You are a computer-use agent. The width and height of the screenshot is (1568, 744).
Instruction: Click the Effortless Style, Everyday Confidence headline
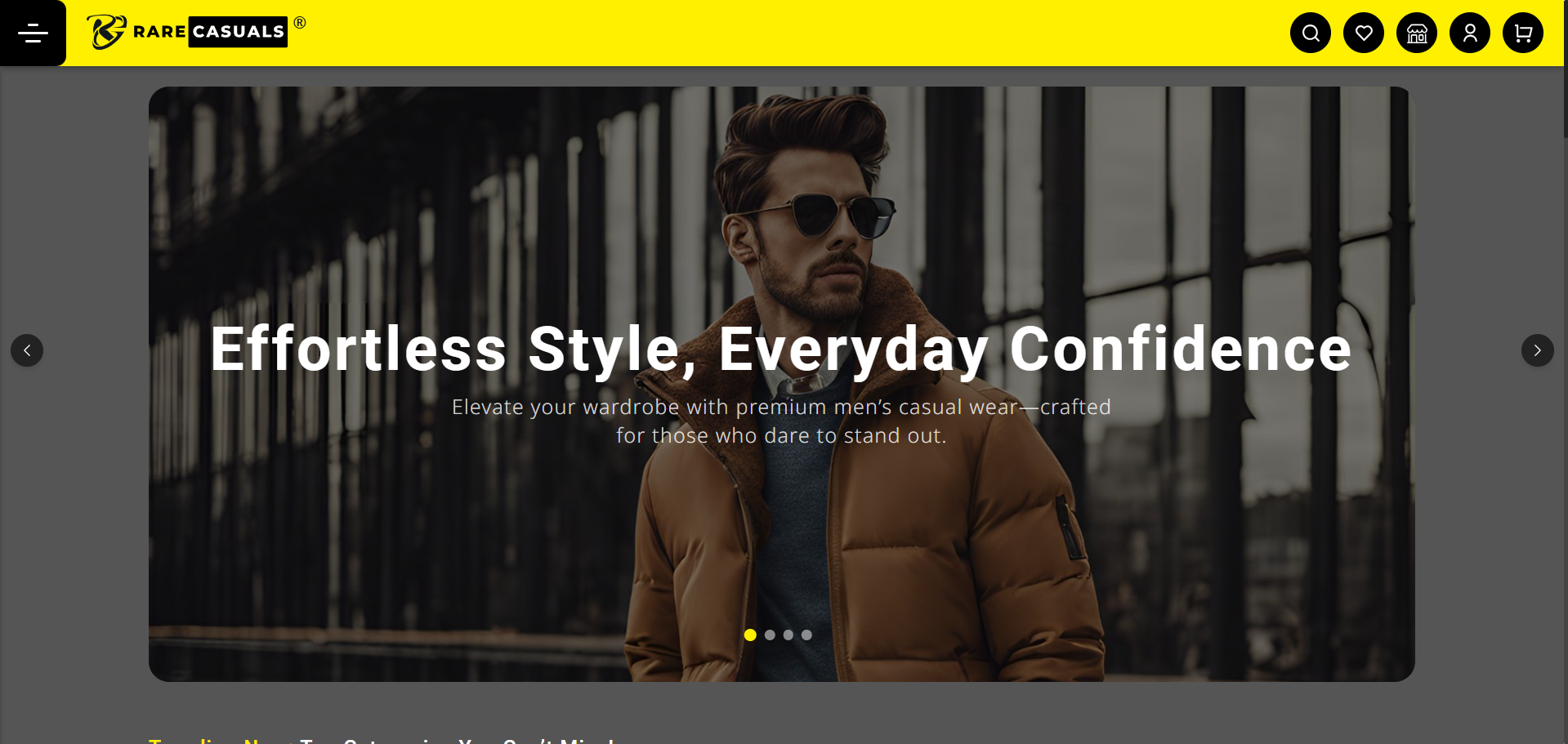coord(781,350)
